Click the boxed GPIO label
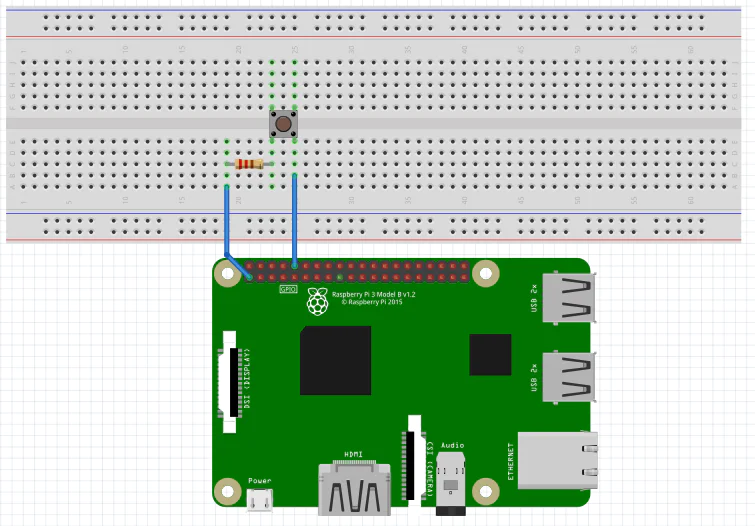The height and width of the screenshot is (526, 755). (288, 289)
